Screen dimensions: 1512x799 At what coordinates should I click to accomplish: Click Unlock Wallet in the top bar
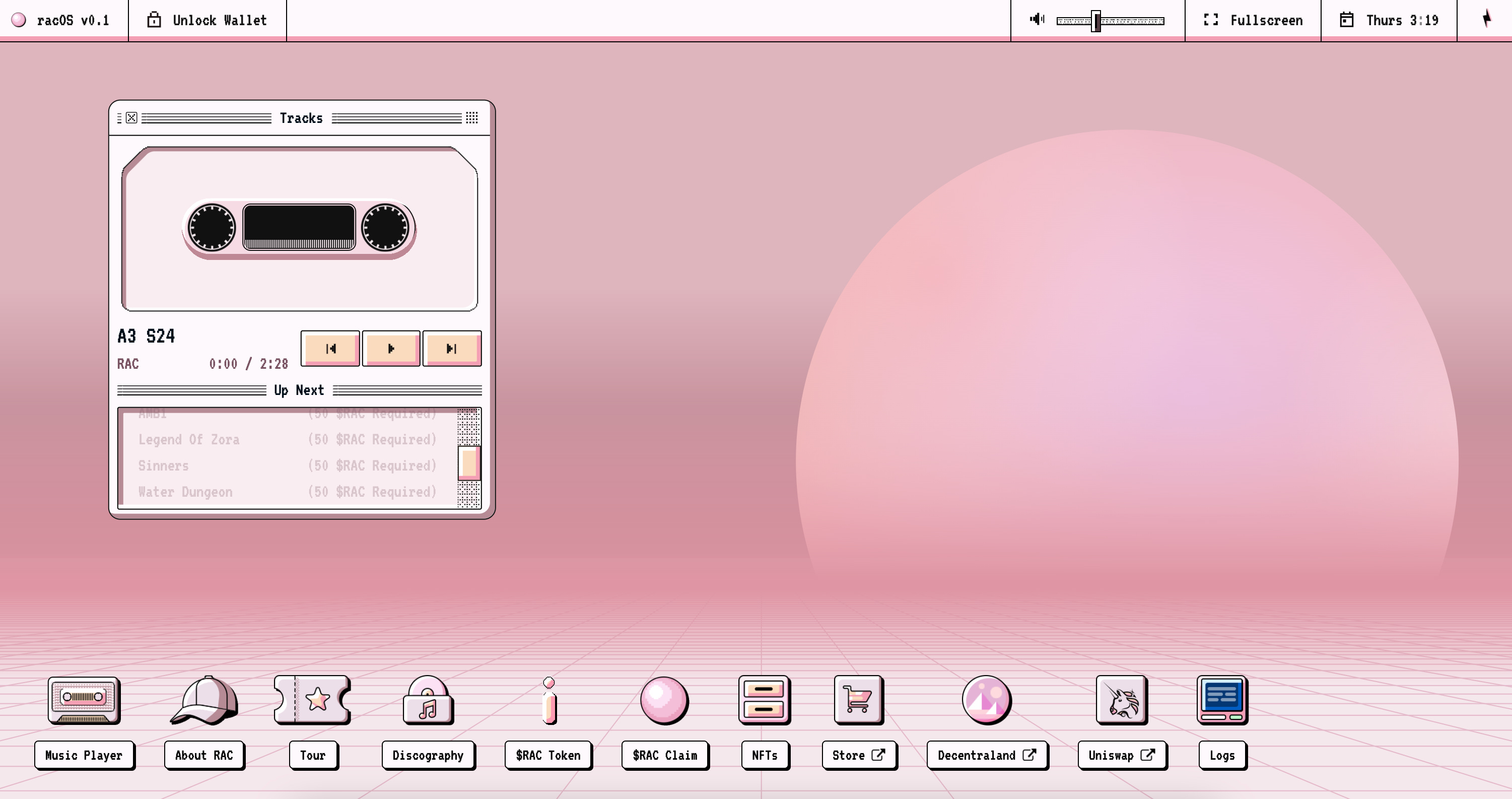click(x=207, y=20)
